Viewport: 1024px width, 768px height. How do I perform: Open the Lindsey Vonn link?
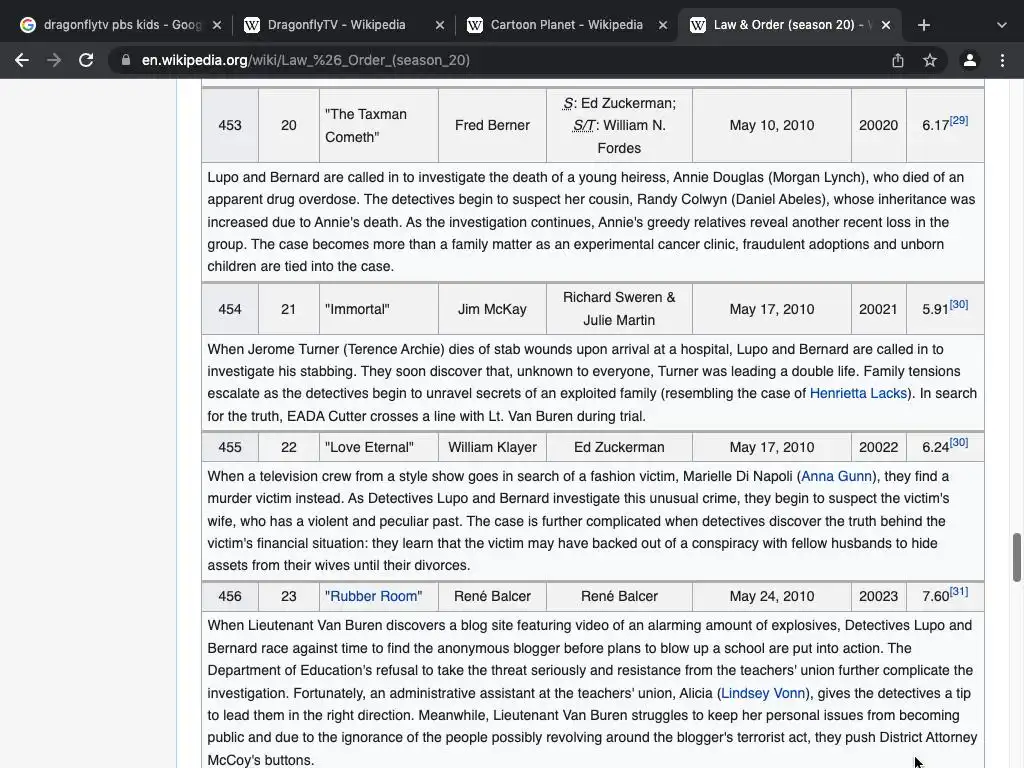click(763, 693)
